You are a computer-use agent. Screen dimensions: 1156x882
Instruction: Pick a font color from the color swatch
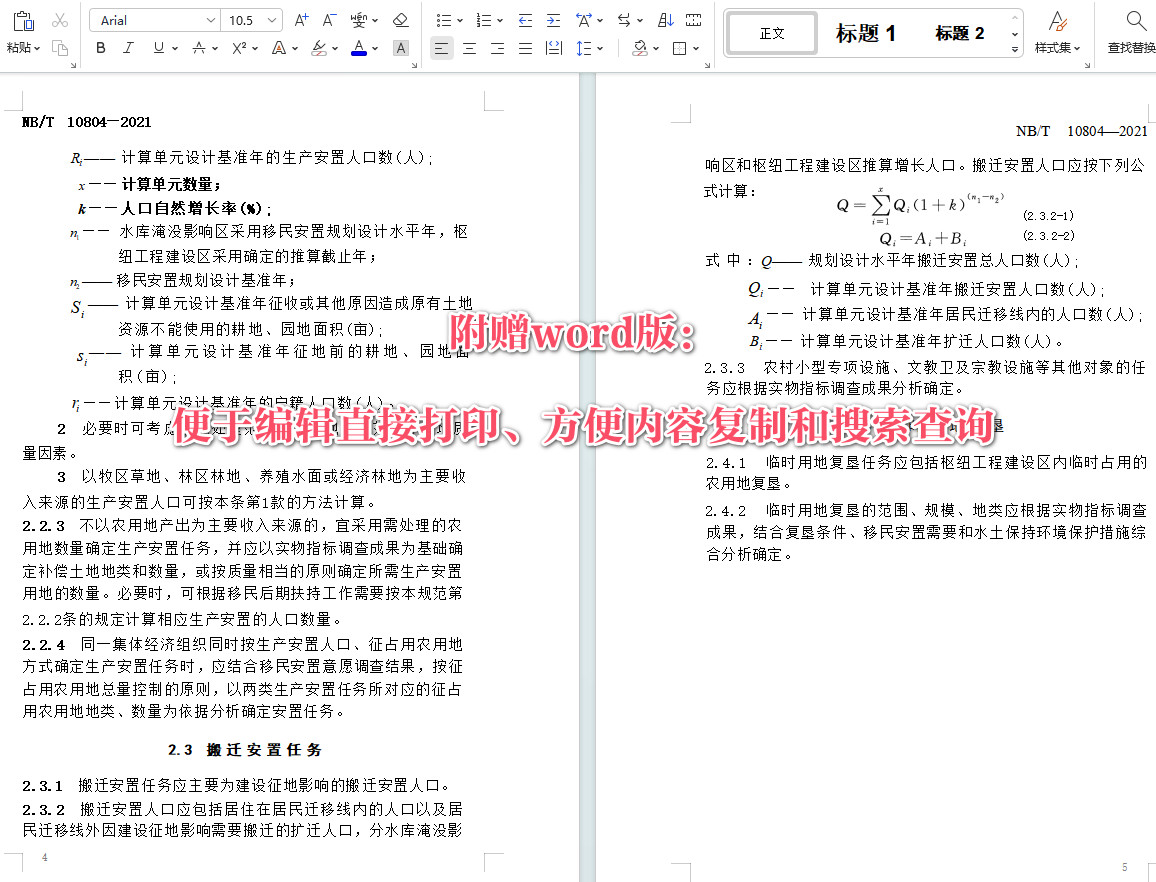359,48
